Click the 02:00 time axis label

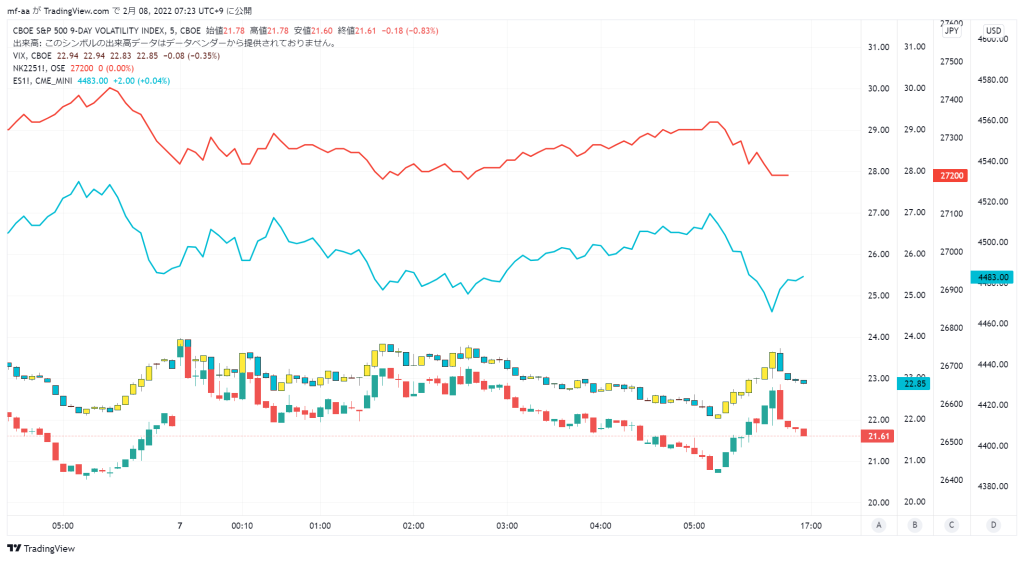pos(413,526)
